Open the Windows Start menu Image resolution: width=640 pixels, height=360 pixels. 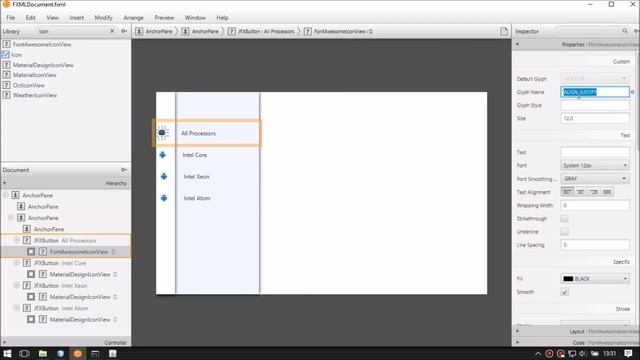[7, 353]
